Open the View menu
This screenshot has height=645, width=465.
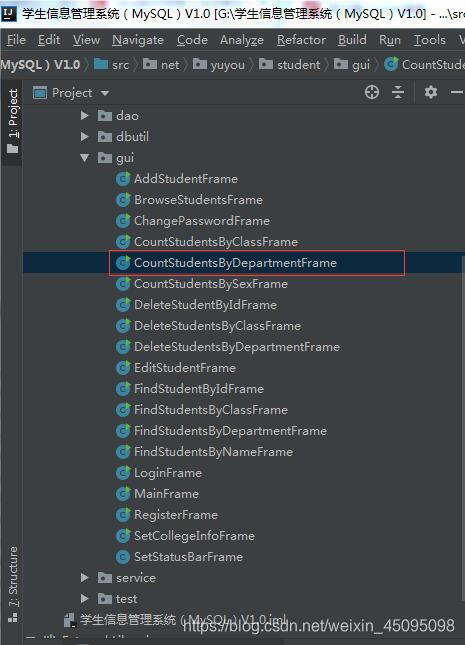(86, 40)
